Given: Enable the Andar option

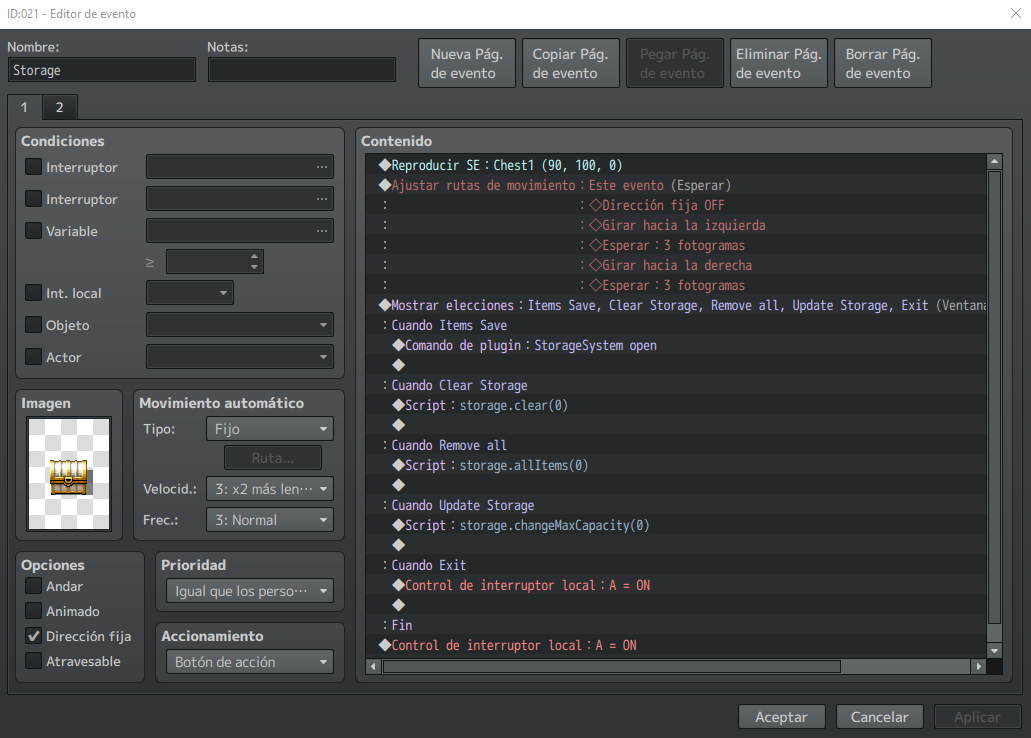Looking at the screenshot, I should pyautogui.click(x=33, y=585).
